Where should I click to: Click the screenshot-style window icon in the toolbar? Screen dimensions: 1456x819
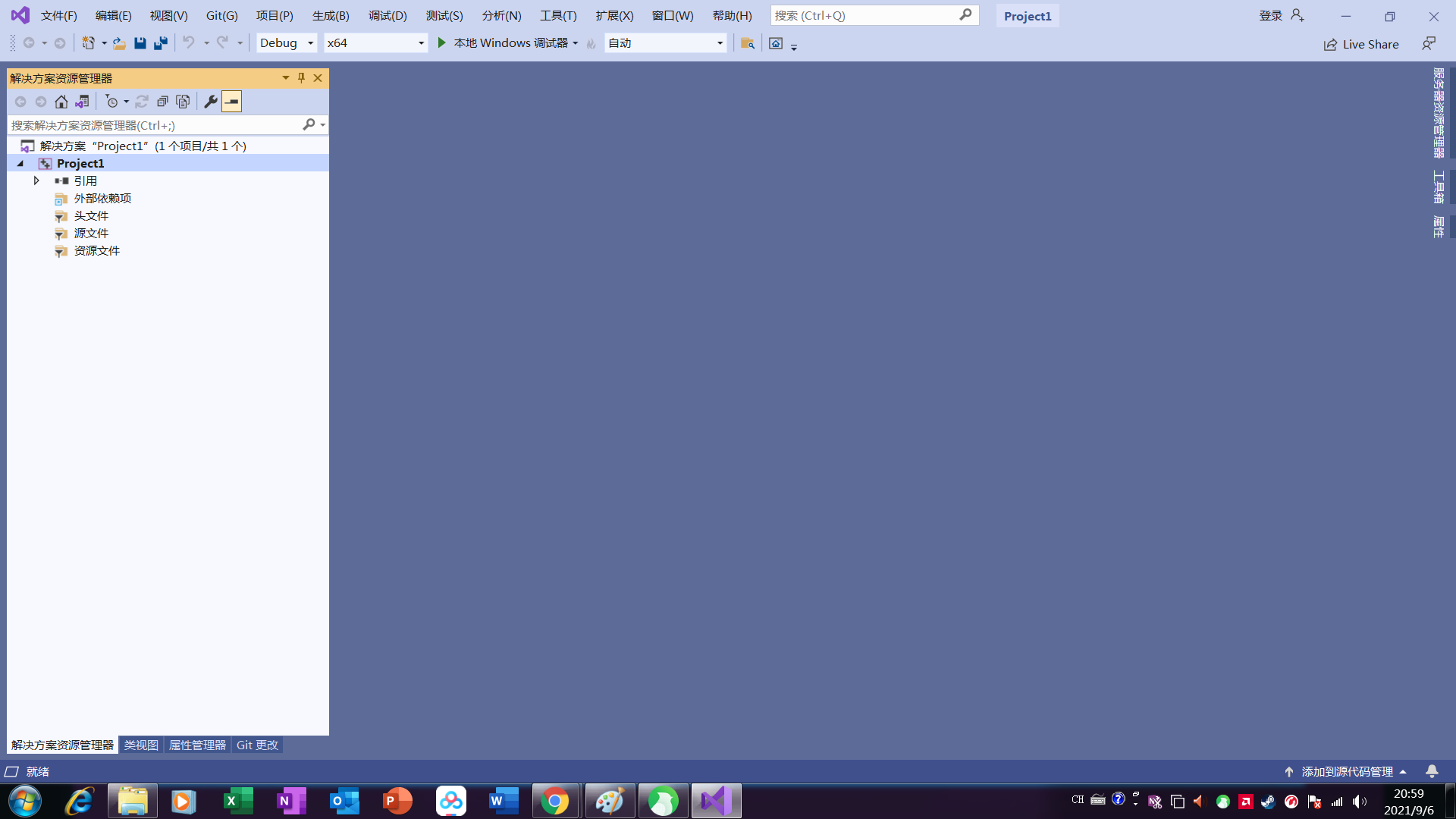click(x=776, y=43)
